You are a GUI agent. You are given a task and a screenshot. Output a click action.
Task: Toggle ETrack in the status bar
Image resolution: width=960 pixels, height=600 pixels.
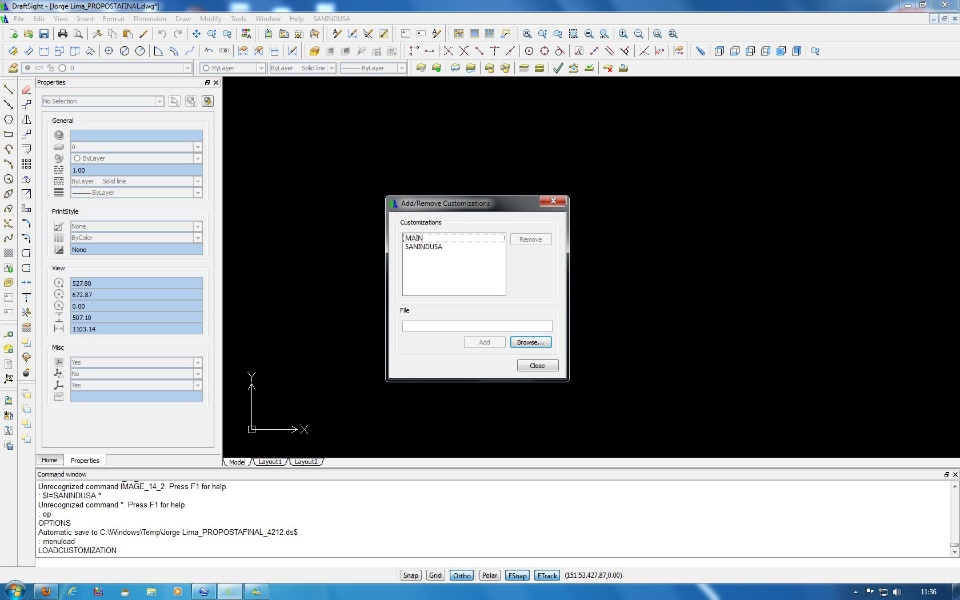click(x=547, y=576)
